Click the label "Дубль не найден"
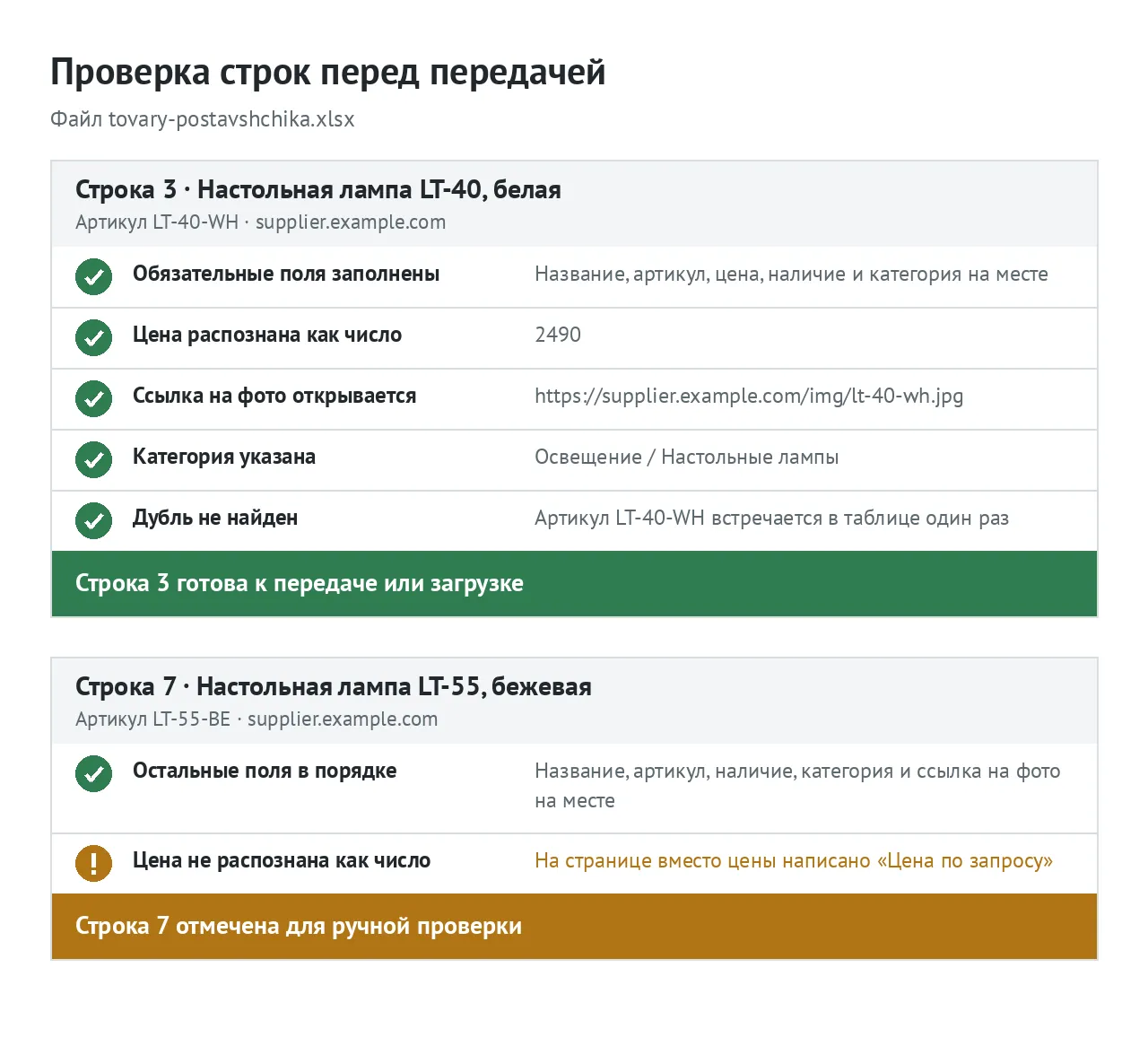Viewport: 1148px width, 1046px height. [x=215, y=519]
